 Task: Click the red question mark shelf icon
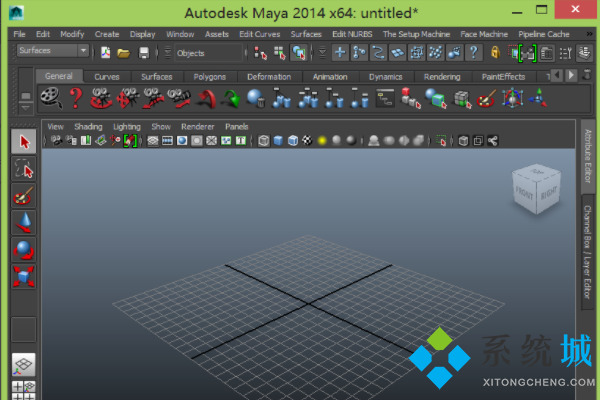point(74,98)
